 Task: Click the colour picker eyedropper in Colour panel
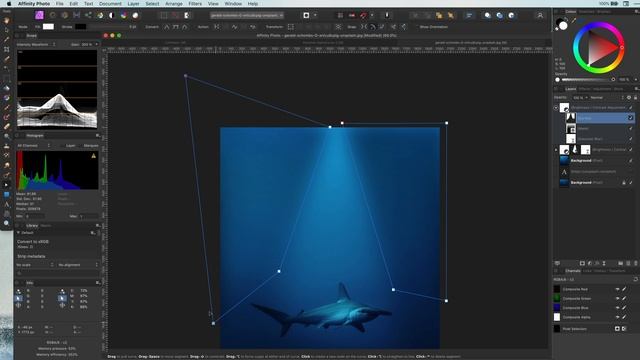(574, 20)
